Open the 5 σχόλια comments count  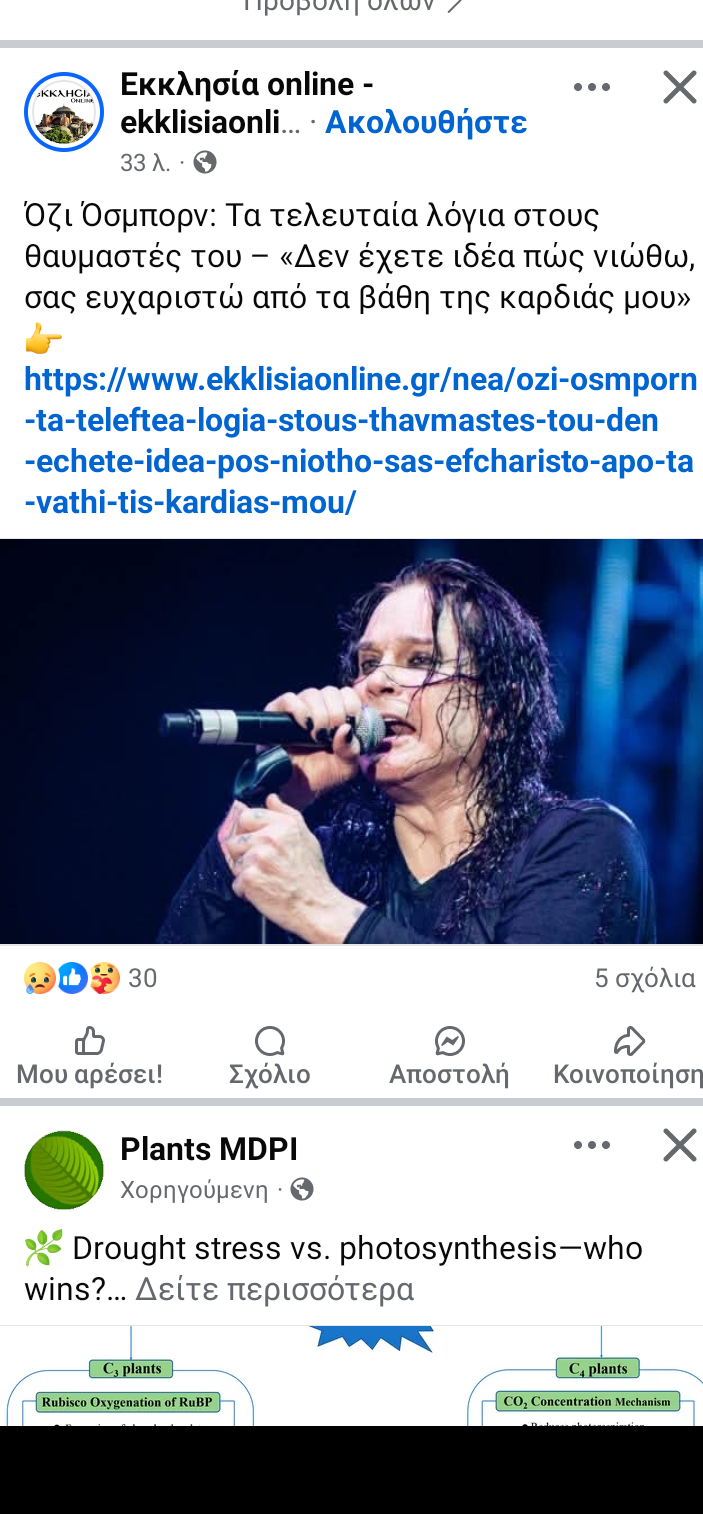[645, 978]
